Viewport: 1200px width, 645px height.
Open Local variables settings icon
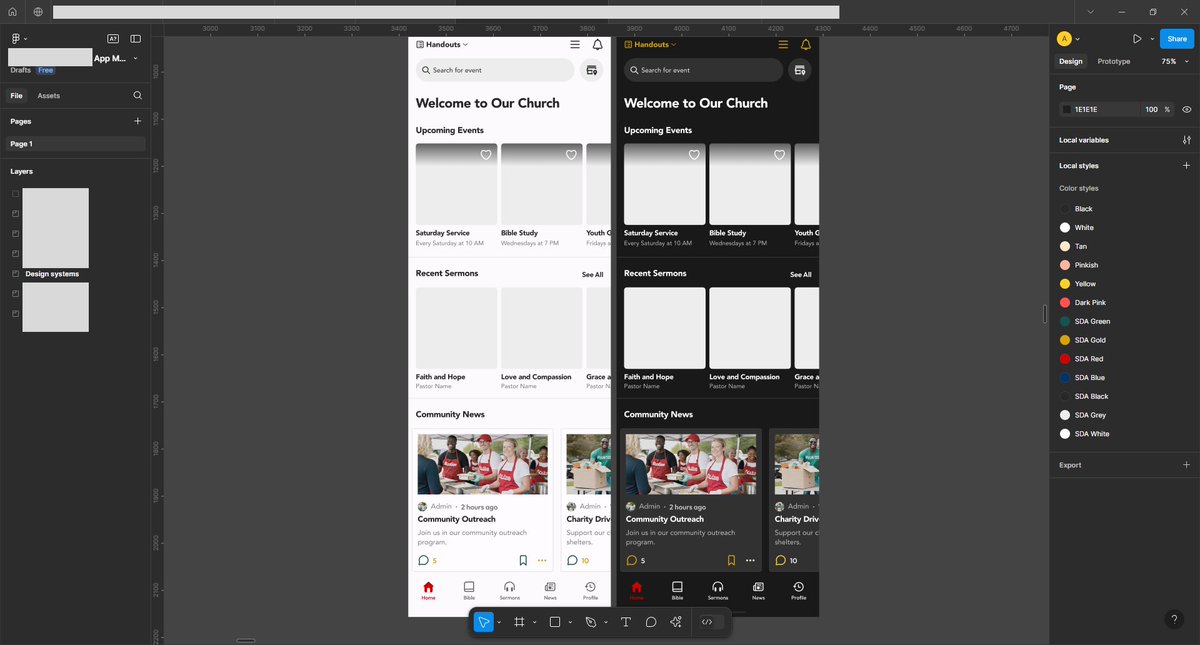coord(1186,140)
